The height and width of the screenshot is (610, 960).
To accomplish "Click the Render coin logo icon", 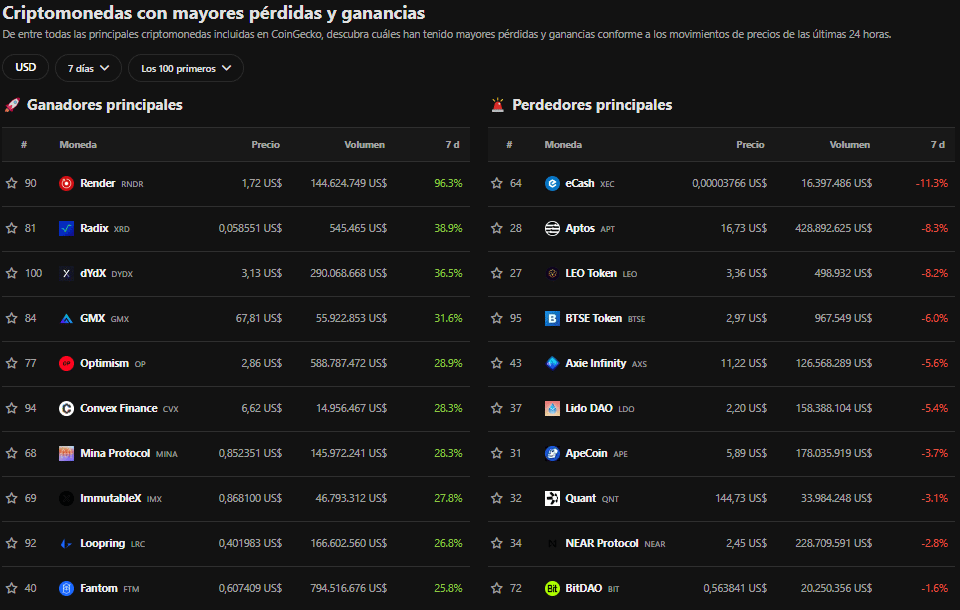I will [x=66, y=183].
